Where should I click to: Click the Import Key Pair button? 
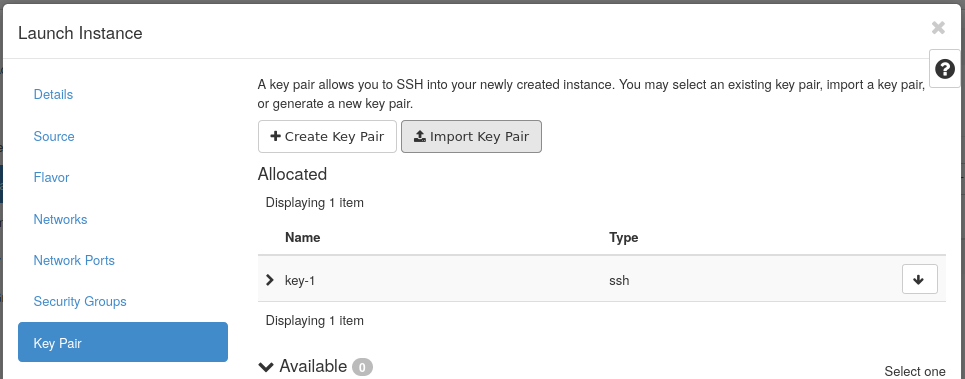click(471, 137)
